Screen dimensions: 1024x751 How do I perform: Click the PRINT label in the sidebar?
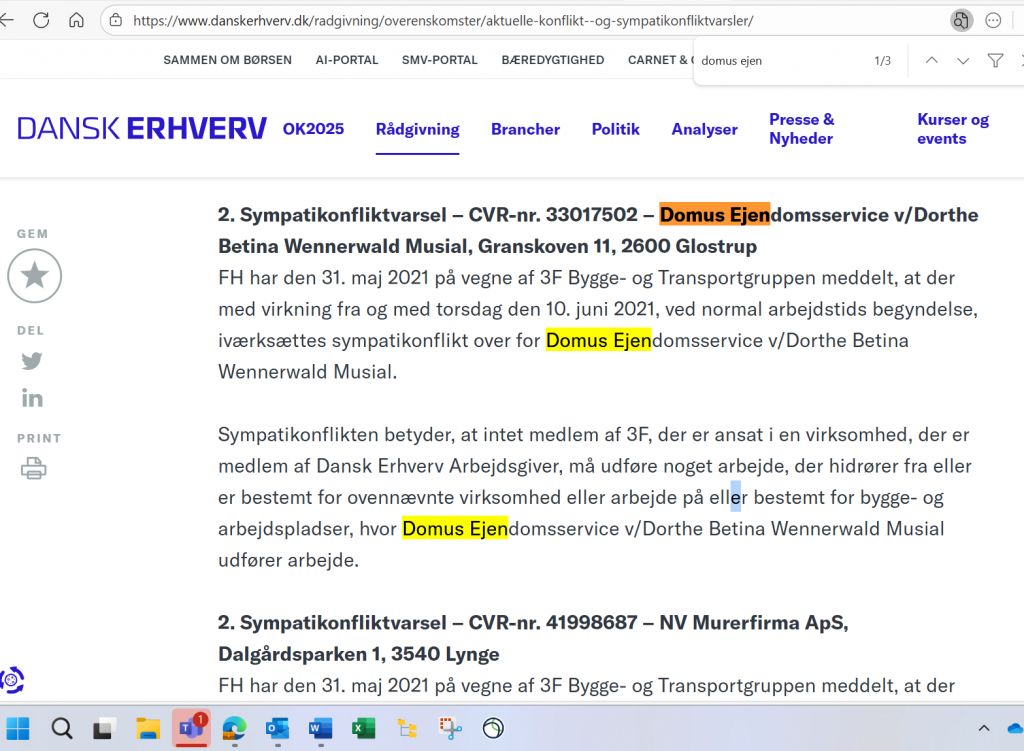point(39,438)
